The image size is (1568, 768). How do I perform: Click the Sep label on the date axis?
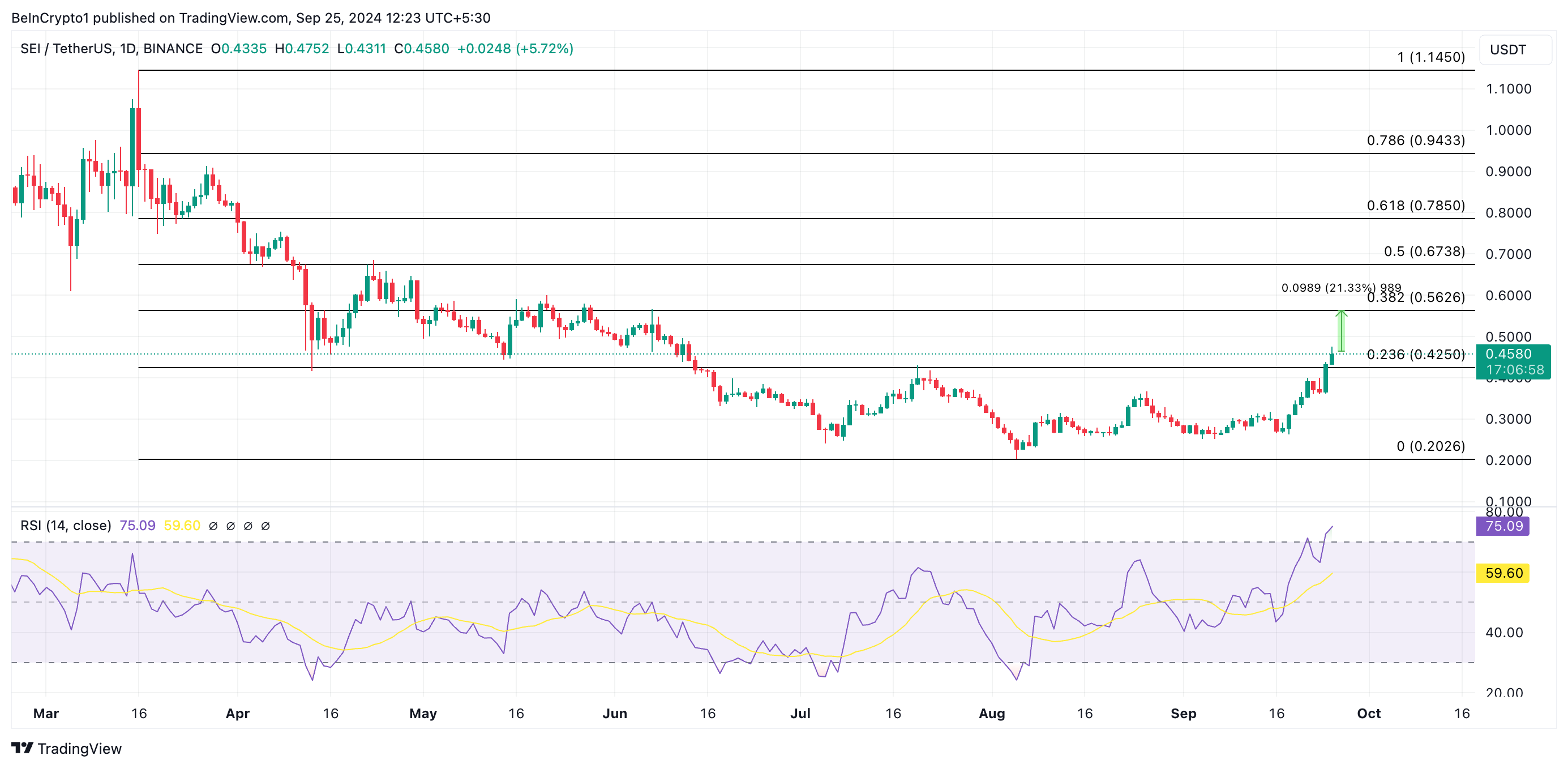click(x=1183, y=713)
